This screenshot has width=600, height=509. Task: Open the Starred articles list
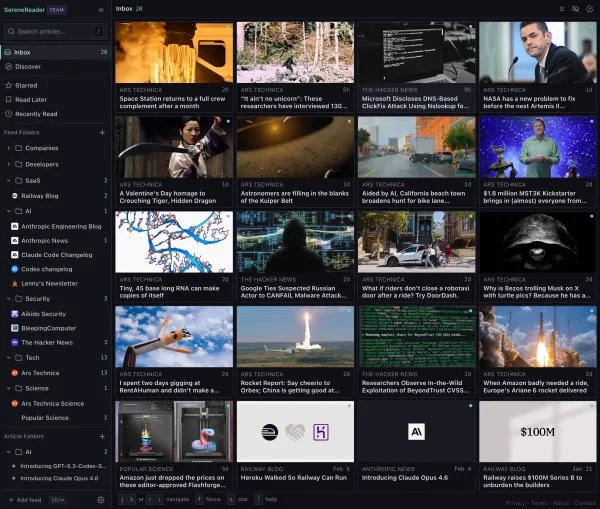coord(26,86)
